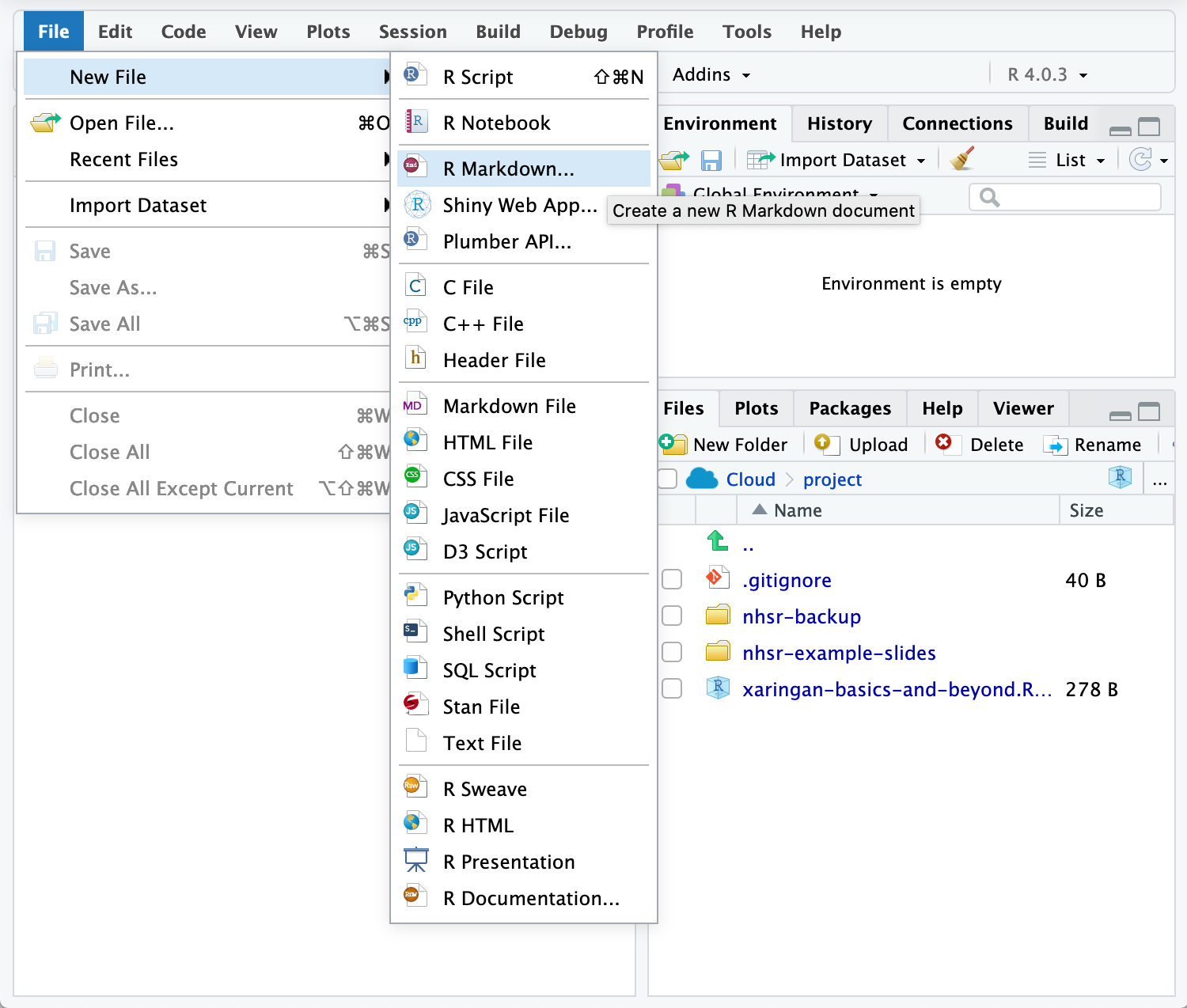Click the R project cube icon
This screenshot has height=1008, width=1187.
[x=1120, y=477]
